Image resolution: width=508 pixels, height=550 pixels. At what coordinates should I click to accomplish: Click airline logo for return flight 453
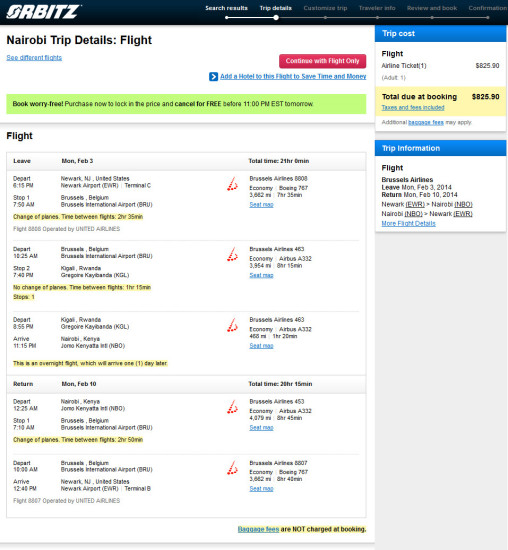pyautogui.click(x=232, y=407)
